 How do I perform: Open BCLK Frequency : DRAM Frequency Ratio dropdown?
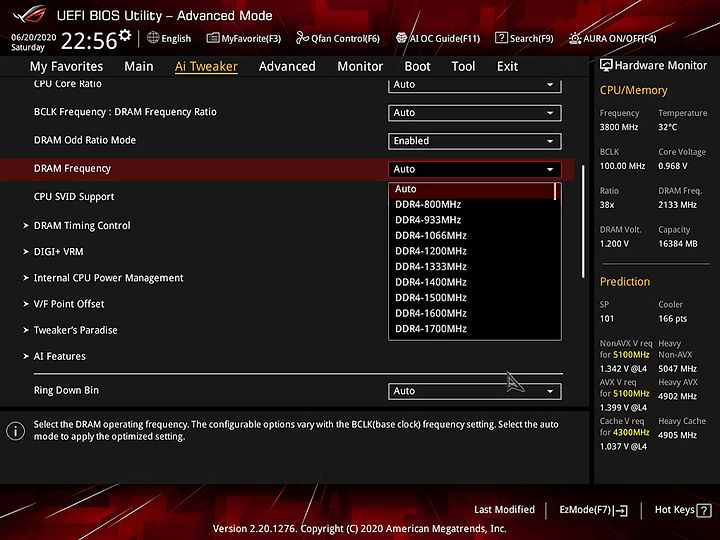tap(474, 113)
